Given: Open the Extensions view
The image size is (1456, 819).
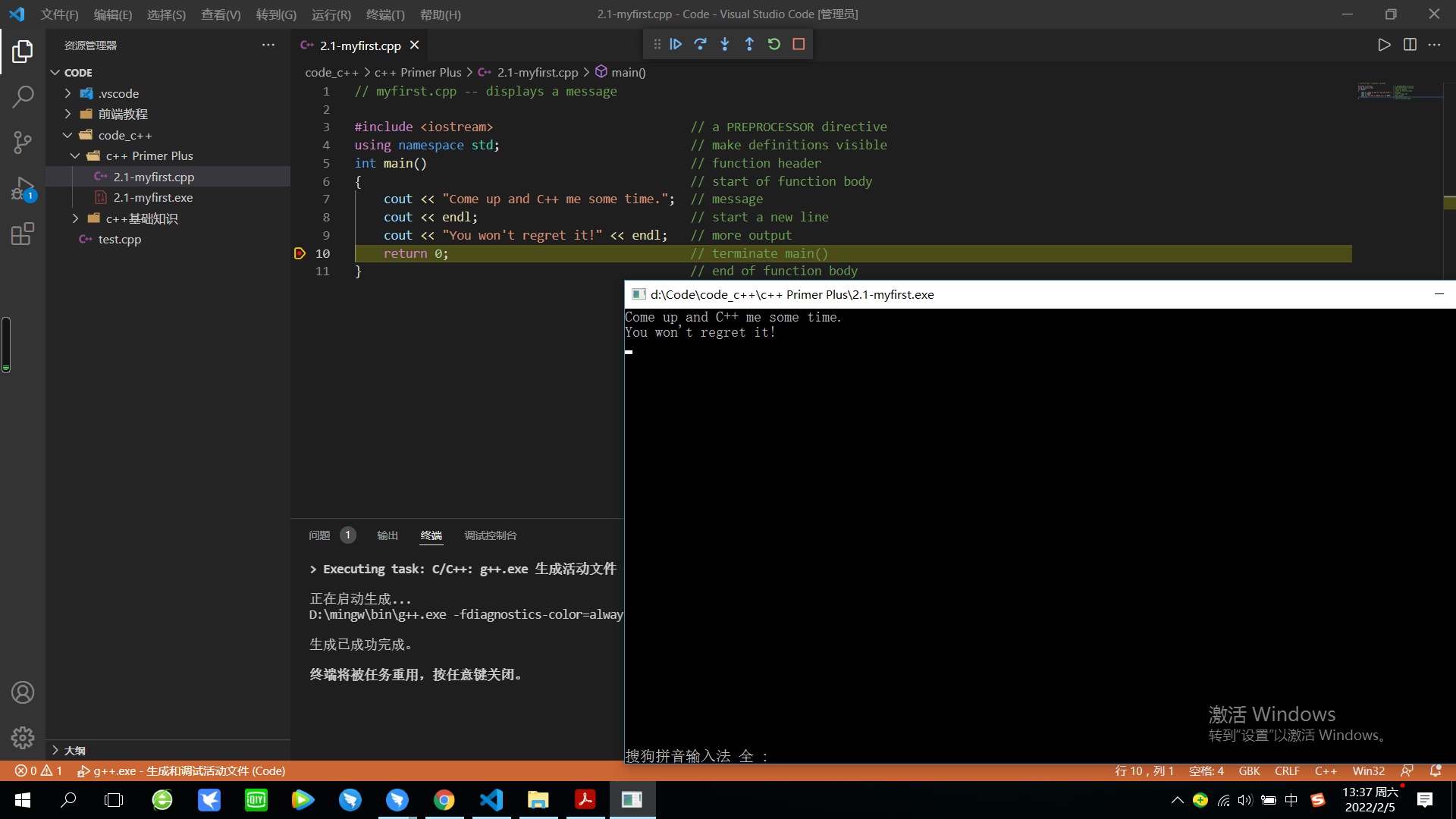Looking at the screenshot, I should point(23,234).
